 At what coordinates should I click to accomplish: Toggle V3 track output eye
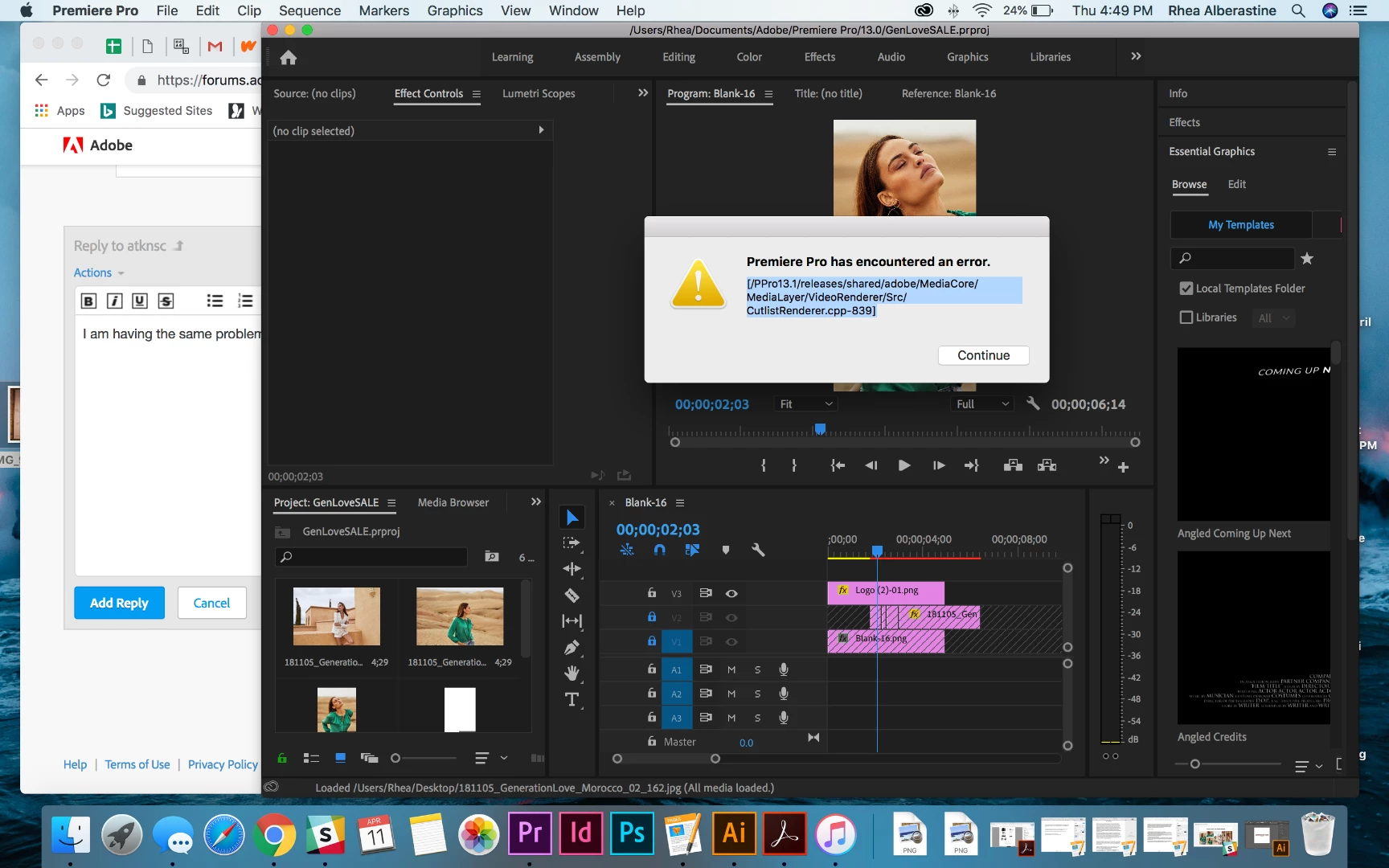coord(731,593)
